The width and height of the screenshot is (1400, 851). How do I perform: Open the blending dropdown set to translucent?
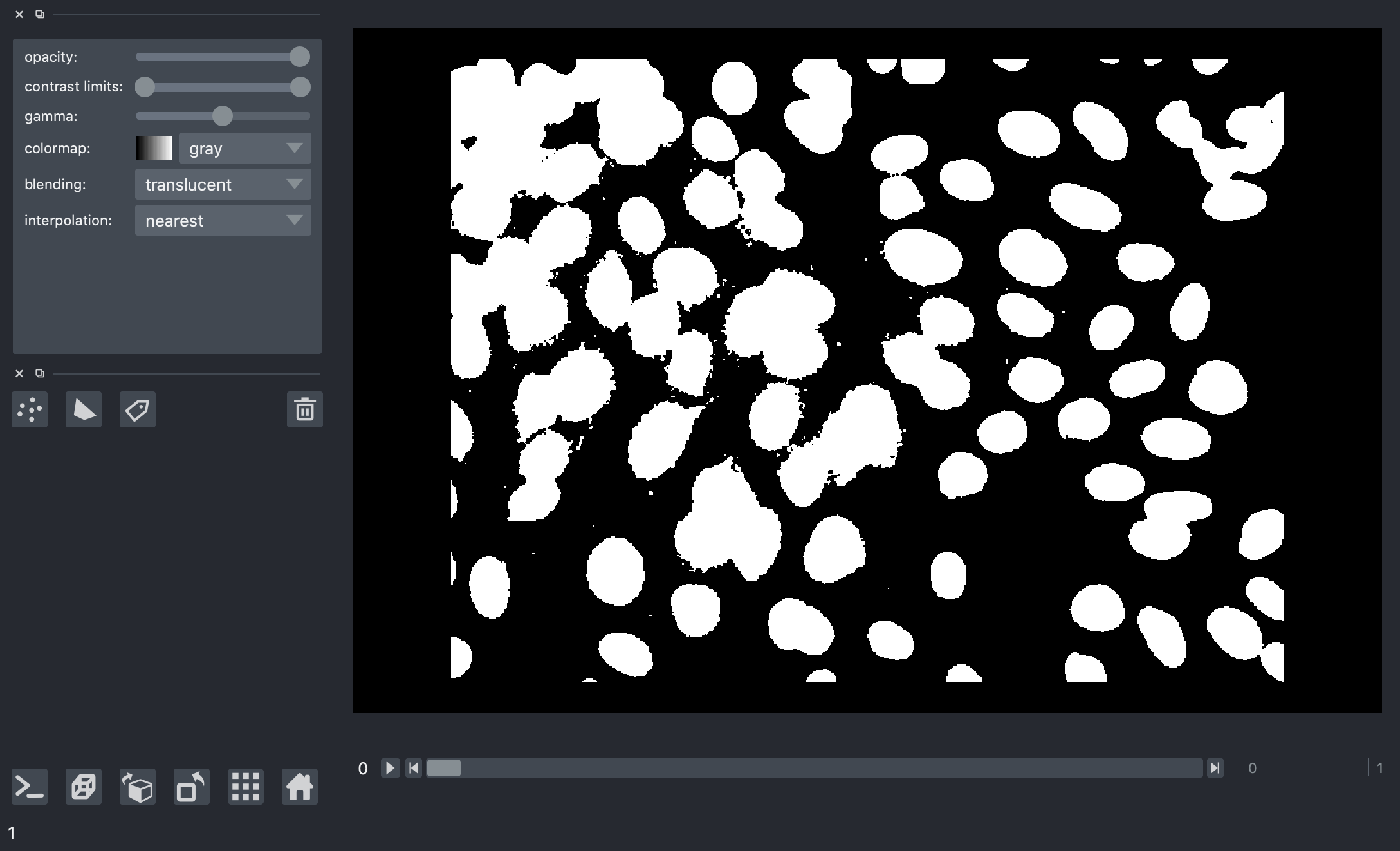(x=223, y=184)
